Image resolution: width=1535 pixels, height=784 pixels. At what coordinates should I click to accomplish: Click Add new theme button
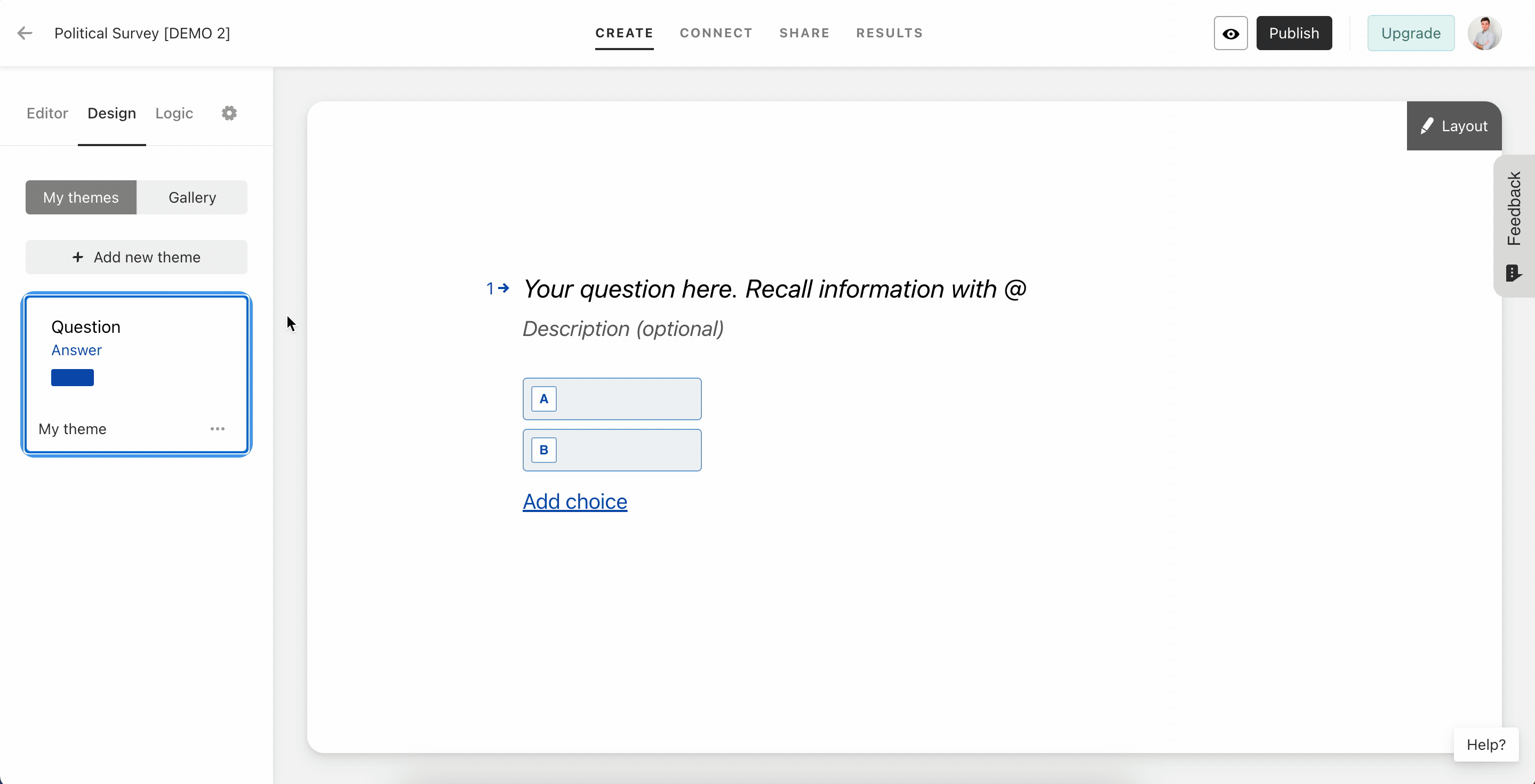point(137,257)
